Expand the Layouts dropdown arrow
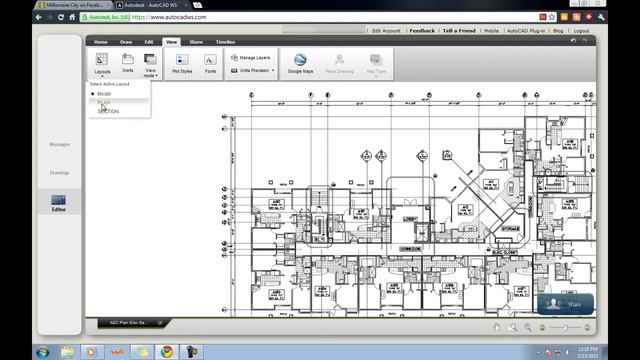640x360 pixels. (x=102, y=76)
